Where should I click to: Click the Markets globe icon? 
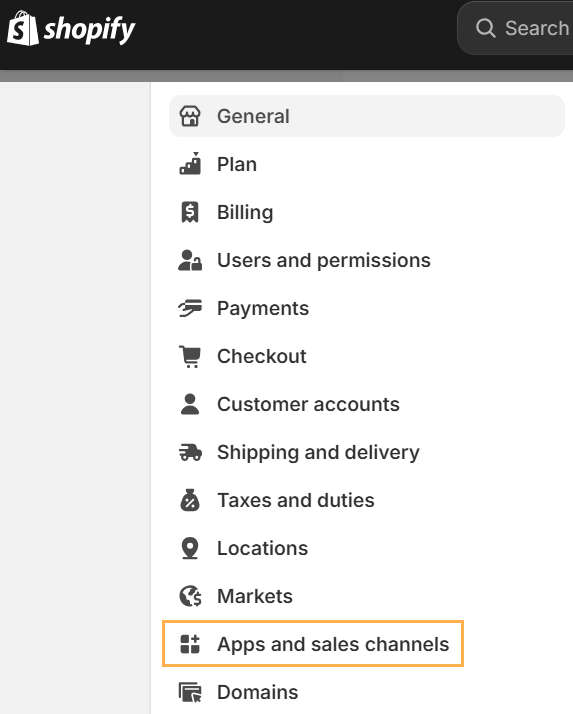[190, 596]
